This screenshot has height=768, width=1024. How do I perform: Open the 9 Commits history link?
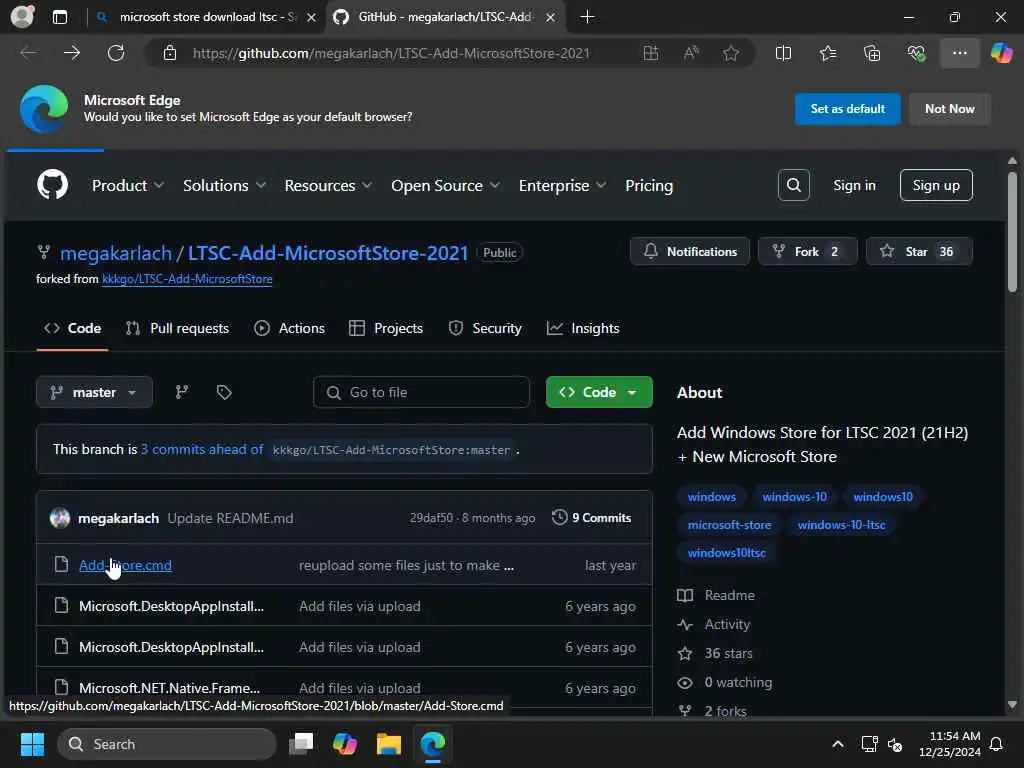[592, 518]
